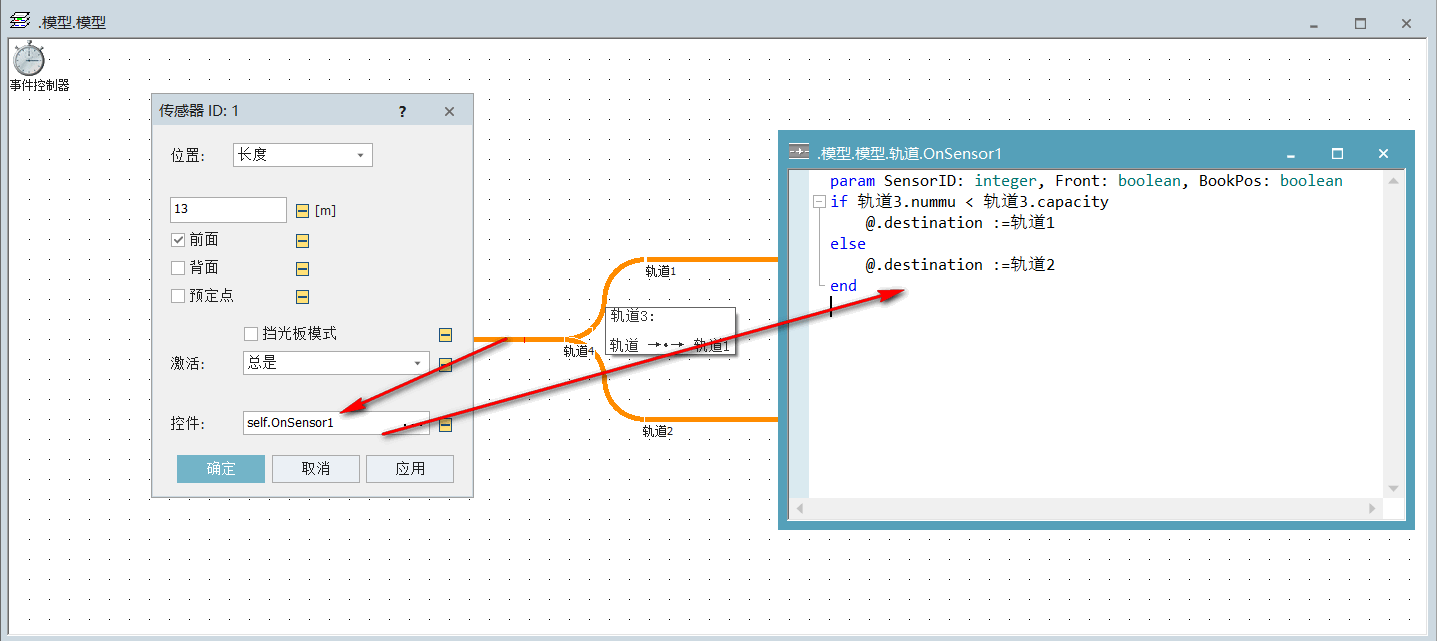This screenshot has height=641, width=1437.
Task: Click the position value field containing 13
Action: [x=229, y=210]
